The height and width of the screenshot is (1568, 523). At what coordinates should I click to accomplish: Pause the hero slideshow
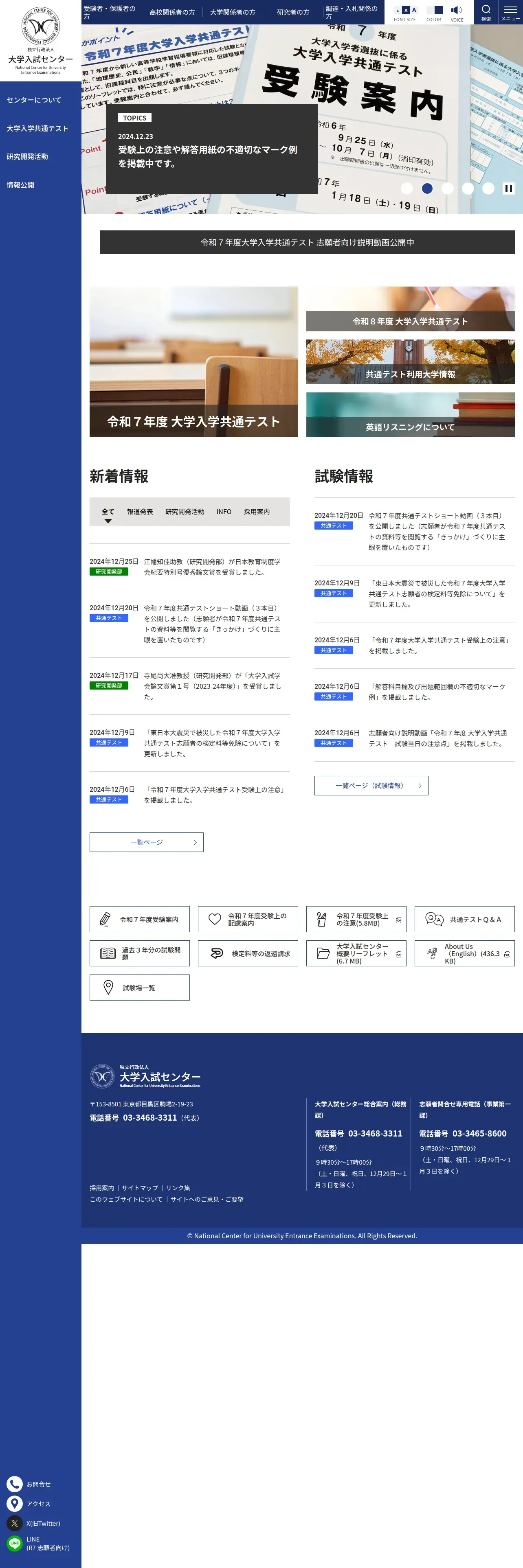508,189
